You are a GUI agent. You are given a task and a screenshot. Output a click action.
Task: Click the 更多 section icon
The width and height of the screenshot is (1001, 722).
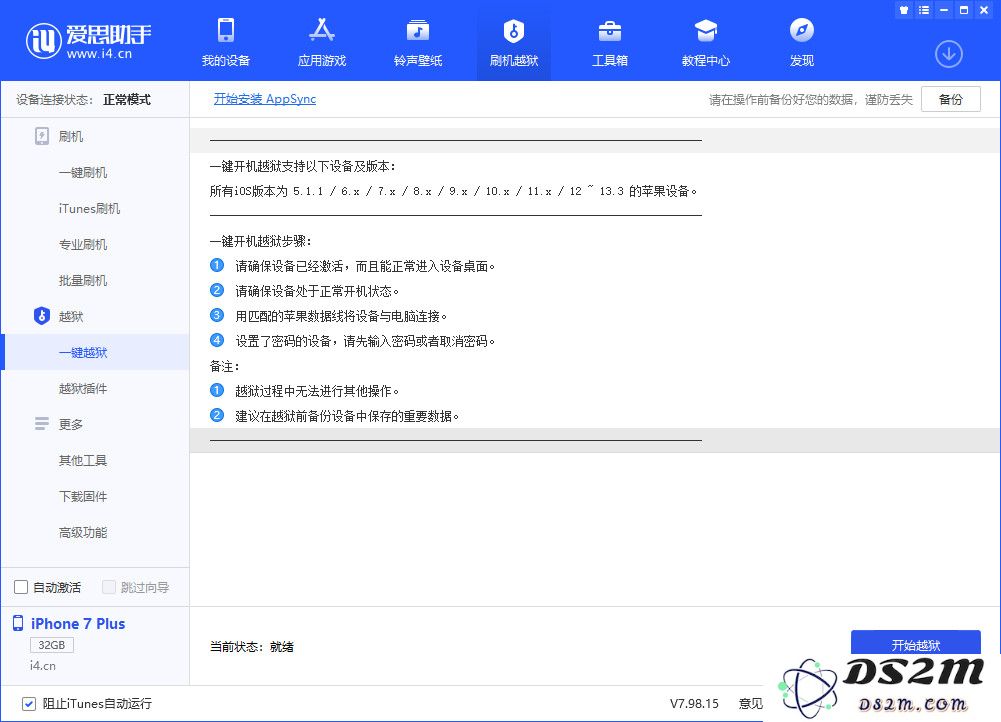[41, 424]
